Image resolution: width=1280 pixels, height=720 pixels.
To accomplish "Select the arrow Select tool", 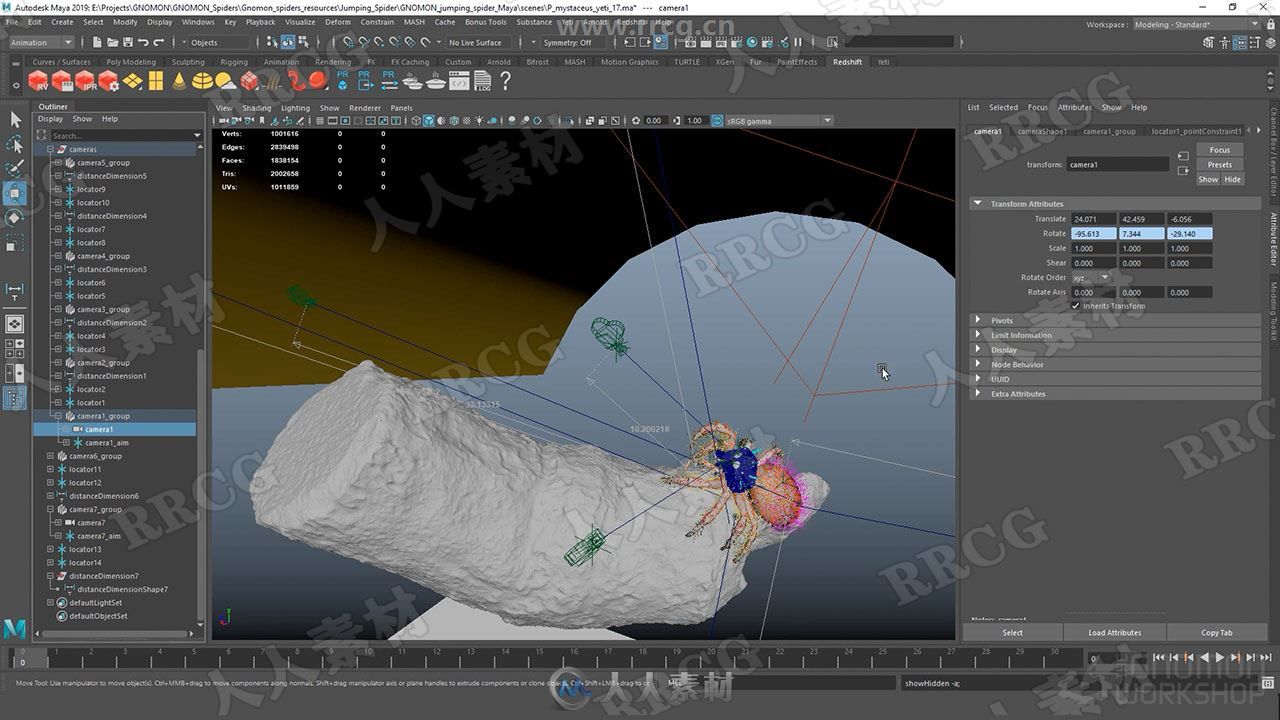I will [x=15, y=119].
